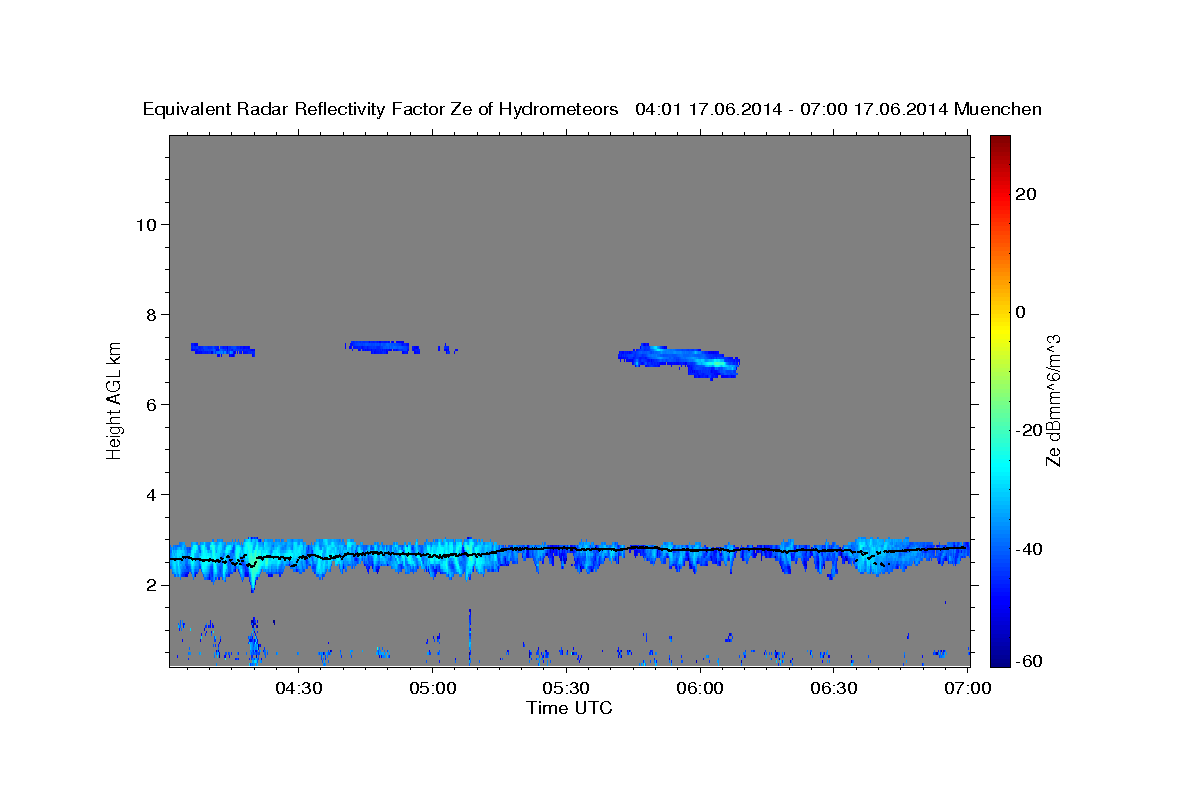The height and width of the screenshot is (800, 1200).
Task: Click the '07:00' time tick label
Action: 968,688
